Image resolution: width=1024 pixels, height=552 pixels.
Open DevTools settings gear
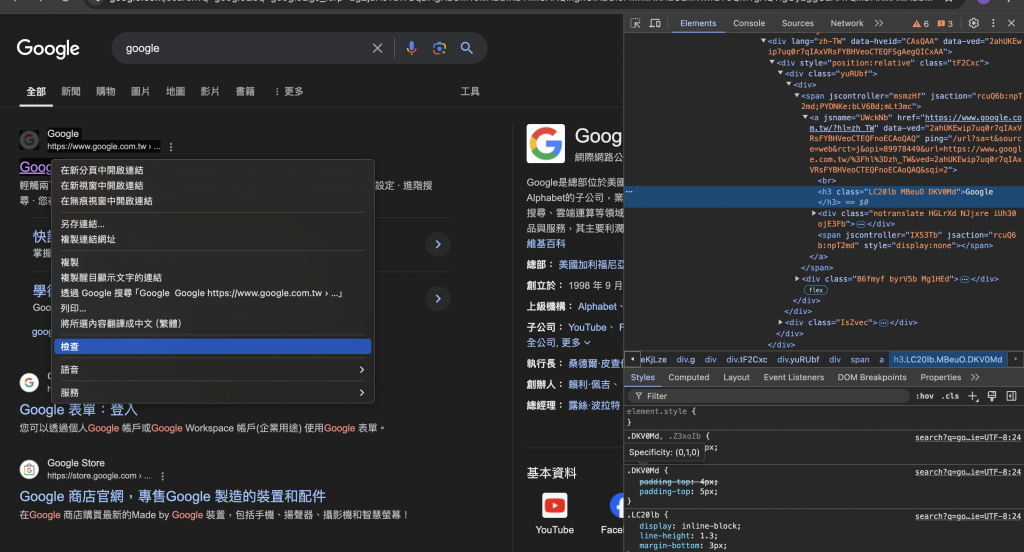[x=974, y=23]
